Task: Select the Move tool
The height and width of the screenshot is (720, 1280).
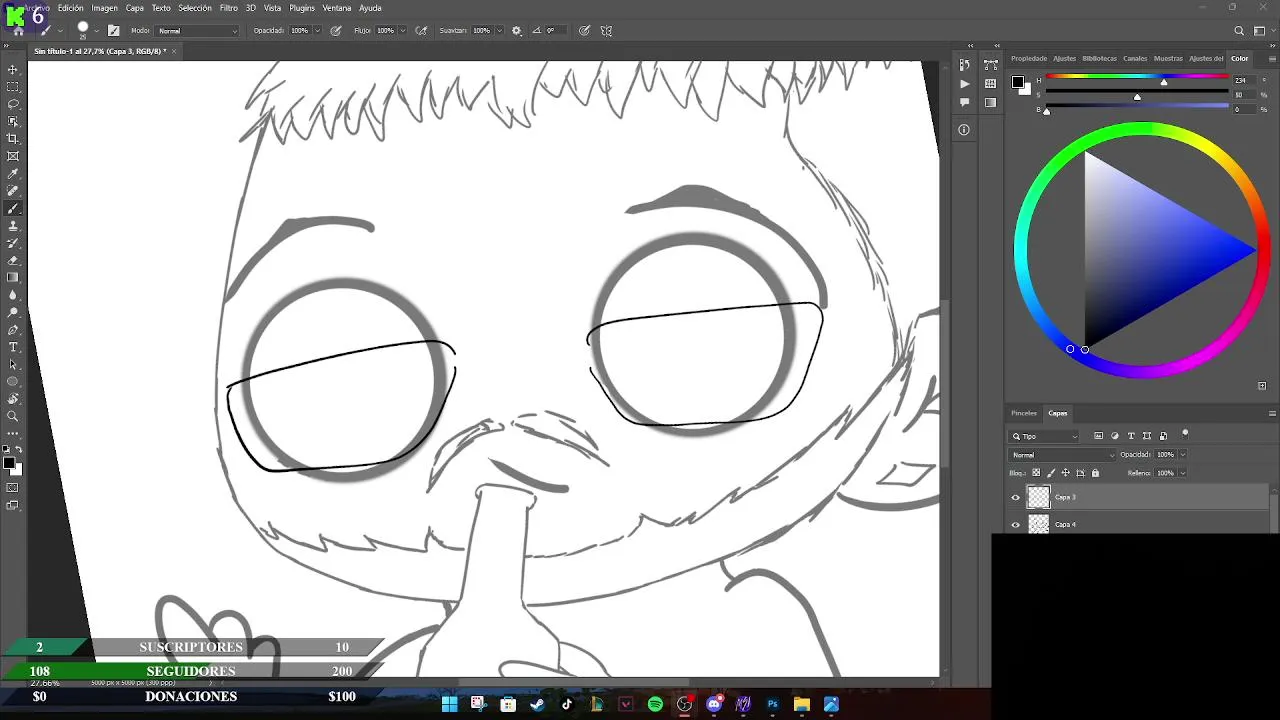Action: (13, 70)
